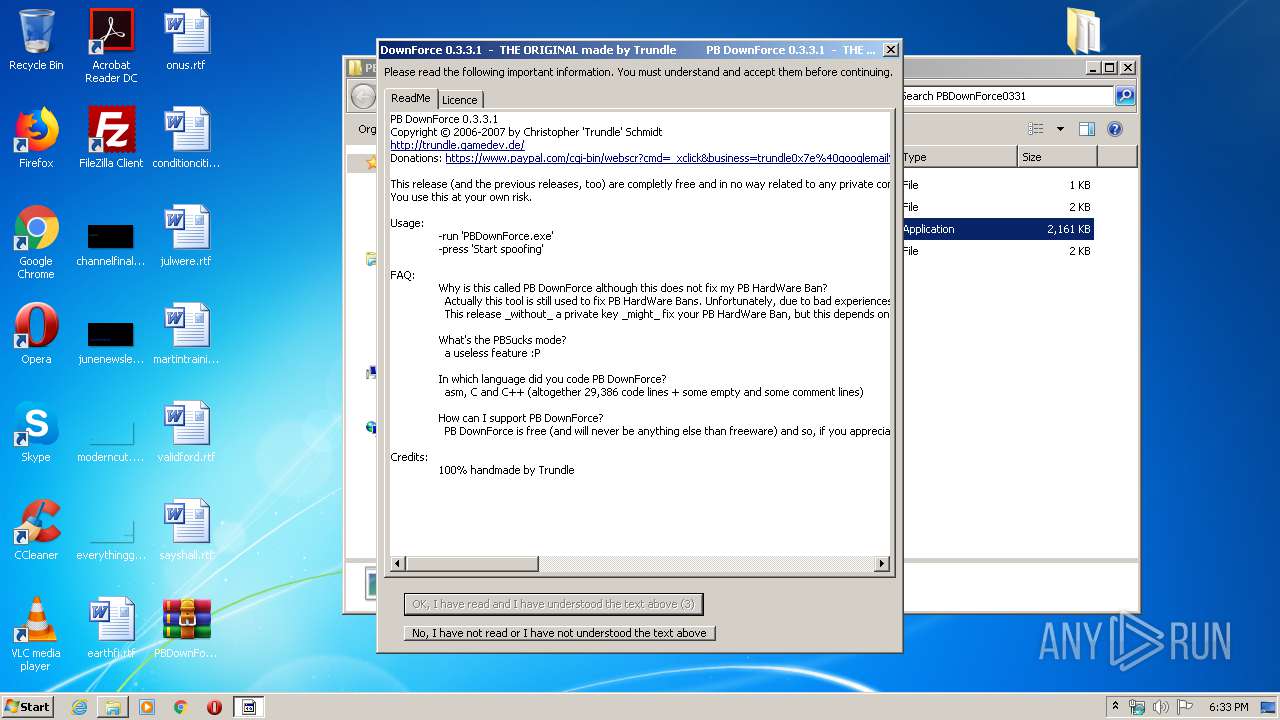The width and height of the screenshot is (1280, 720).
Task: Click the volume icon in system tray
Action: tap(1161, 707)
